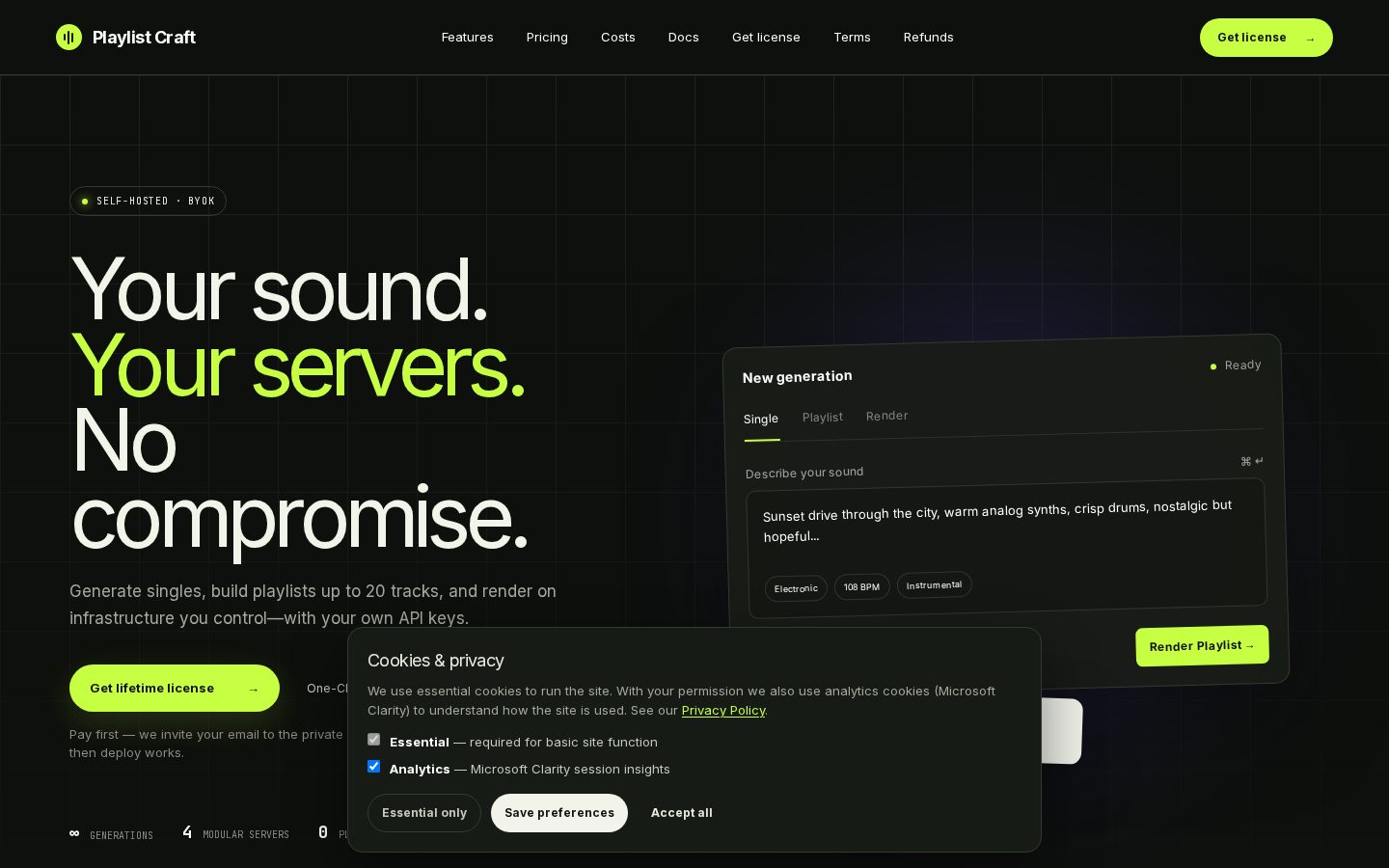Focus the Describe your sound text box

tap(1007, 548)
